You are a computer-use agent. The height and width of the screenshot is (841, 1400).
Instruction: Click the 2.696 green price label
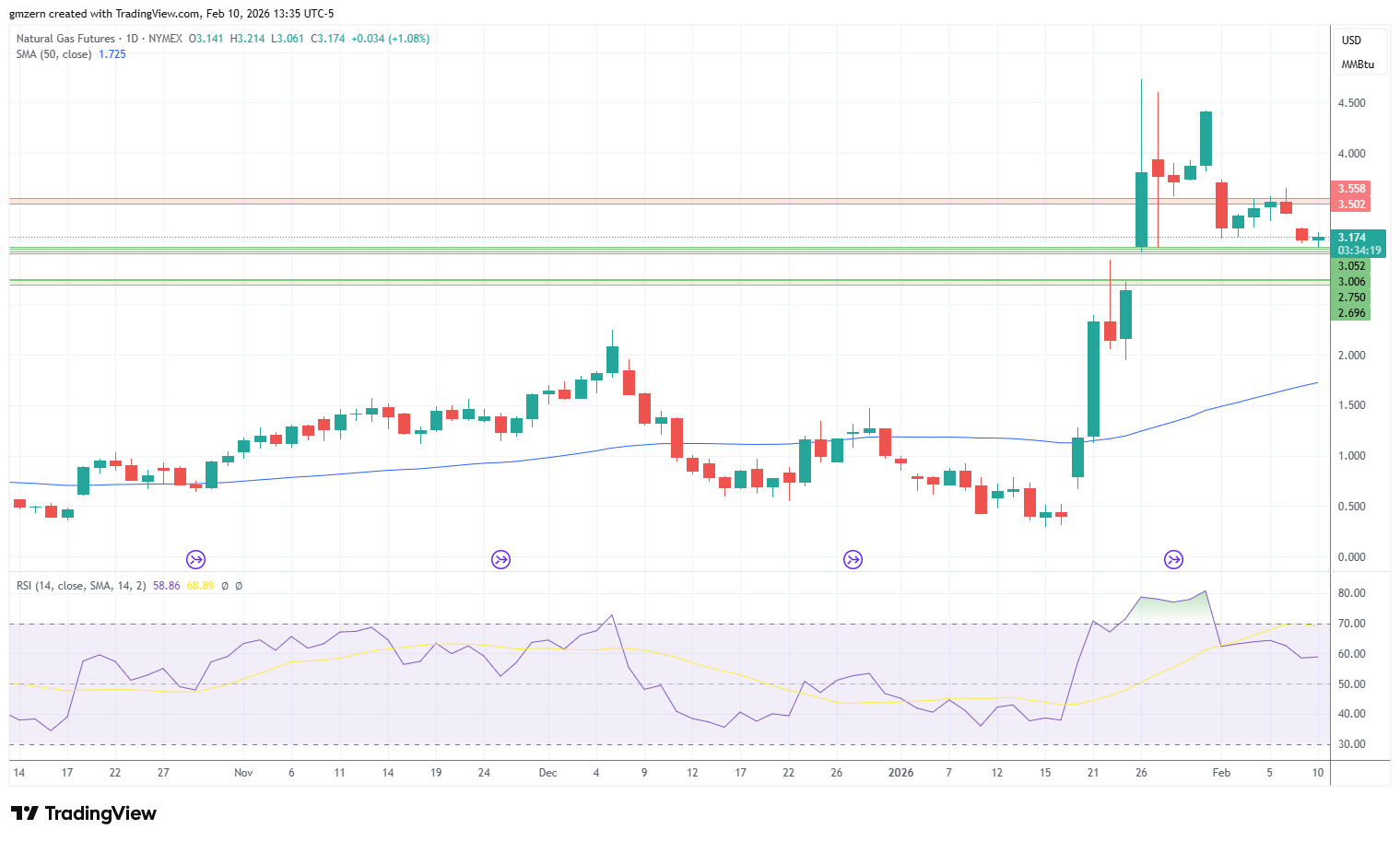pyautogui.click(x=1352, y=313)
